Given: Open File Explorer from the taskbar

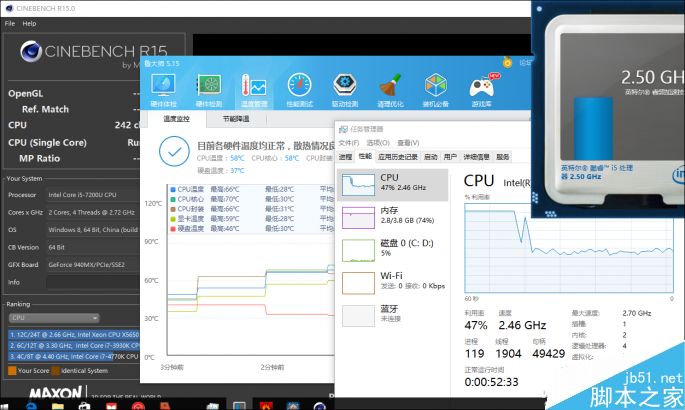Looking at the screenshot, I should 57,406.
